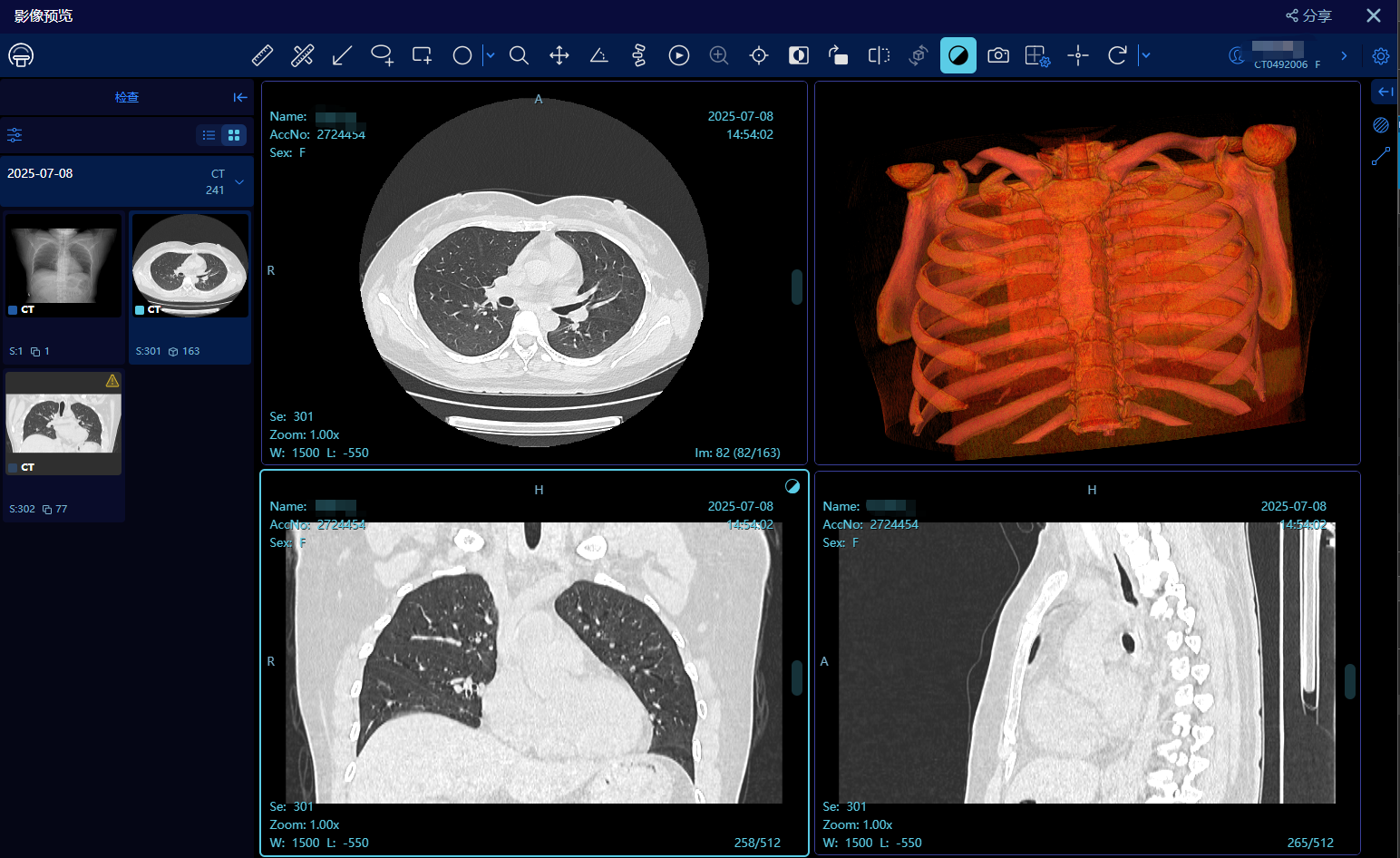Open series S:302 coronal thumbnail

tap(63, 424)
